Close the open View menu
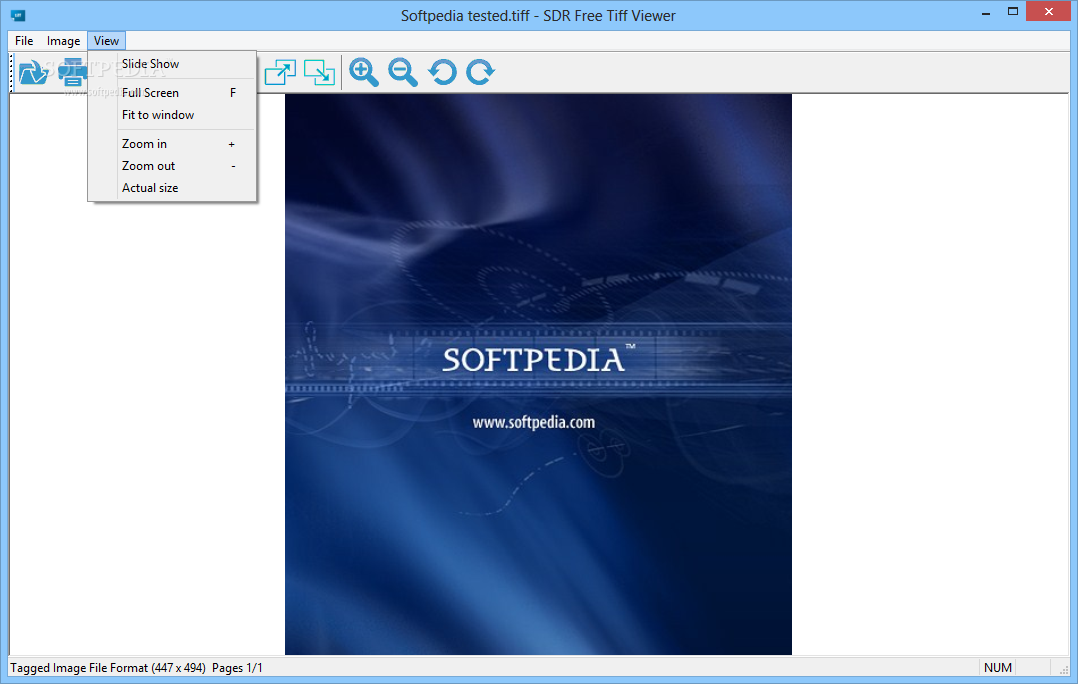Screen dimensions: 1078x684 coord(107,41)
